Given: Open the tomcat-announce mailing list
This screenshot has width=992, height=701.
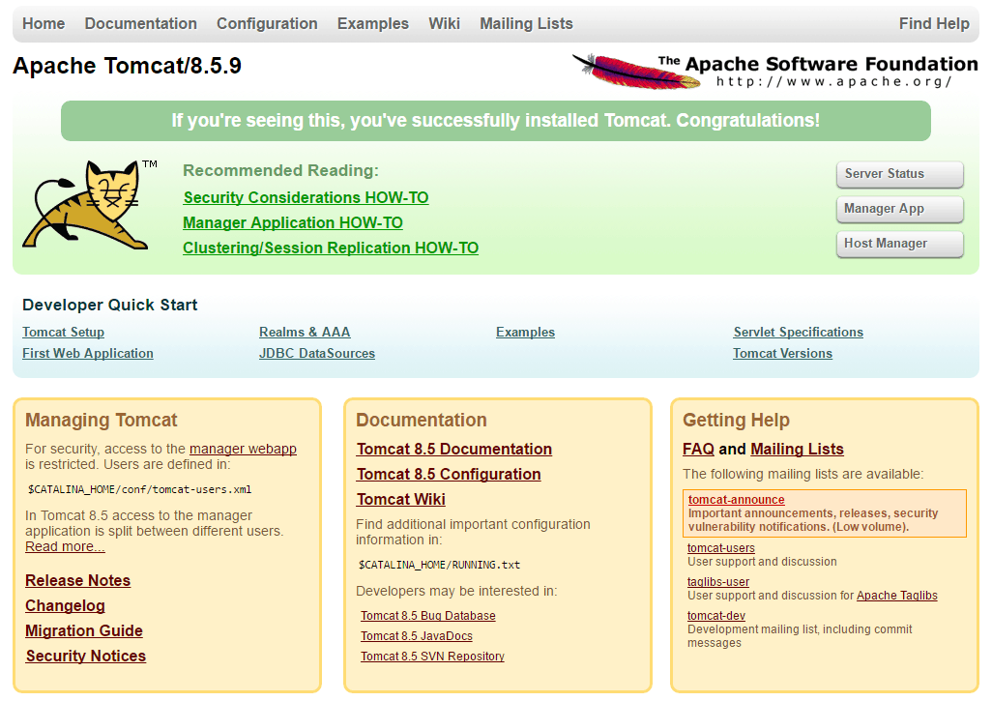Looking at the screenshot, I should pyautogui.click(x=734, y=499).
